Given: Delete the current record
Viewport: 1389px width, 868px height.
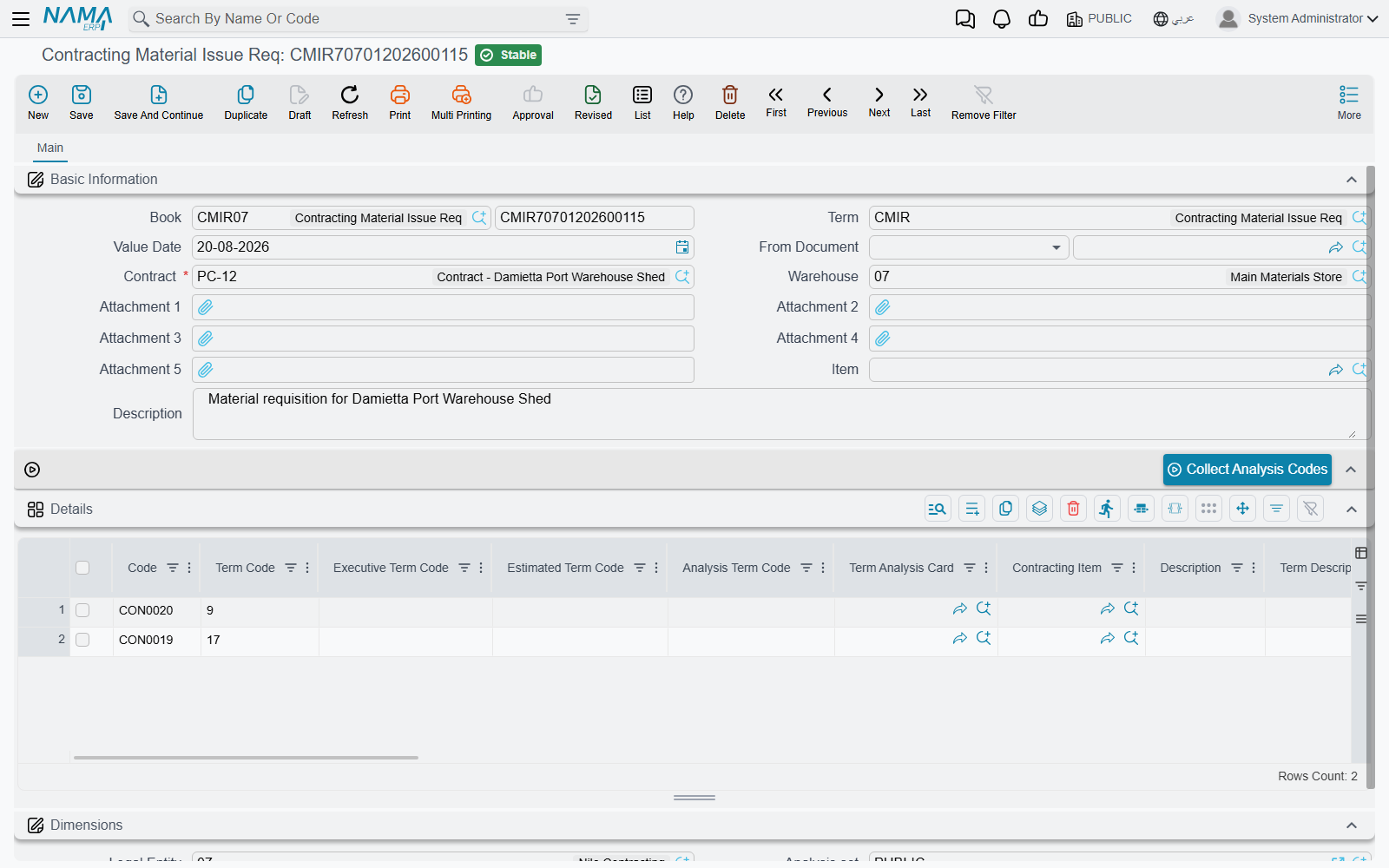Looking at the screenshot, I should click(730, 102).
